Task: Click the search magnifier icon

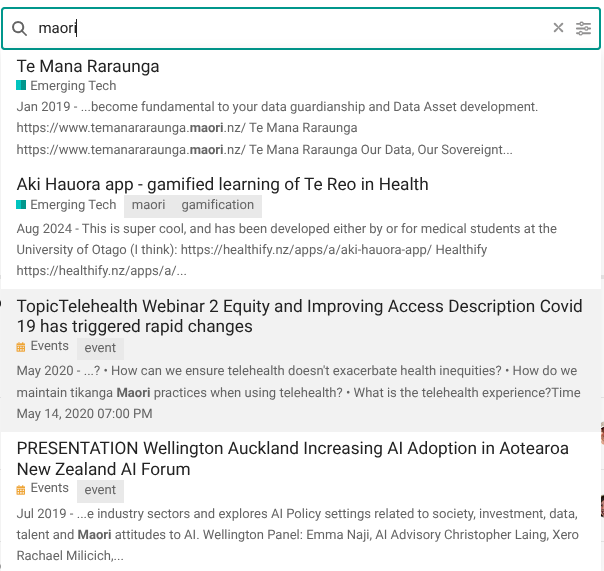Action: 20,28
